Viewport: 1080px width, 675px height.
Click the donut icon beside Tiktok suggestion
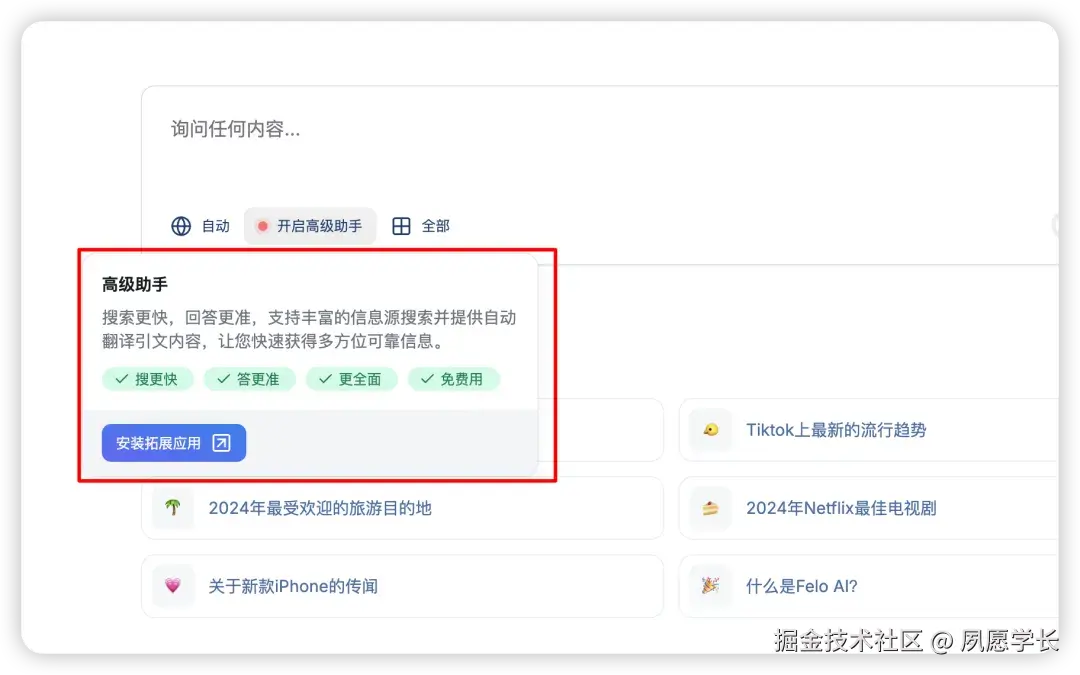coord(709,430)
